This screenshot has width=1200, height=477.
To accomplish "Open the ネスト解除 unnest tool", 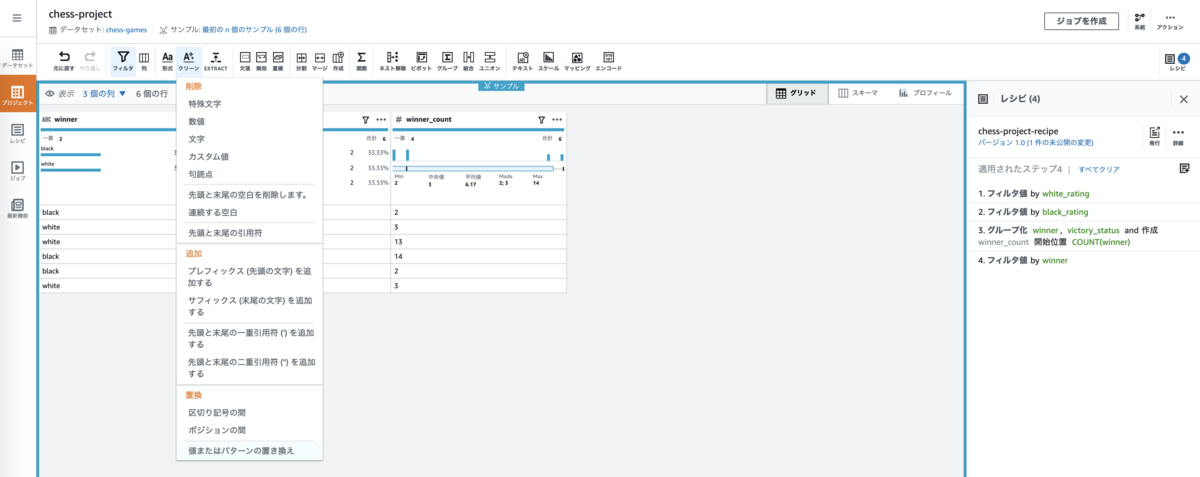I will (x=392, y=61).
